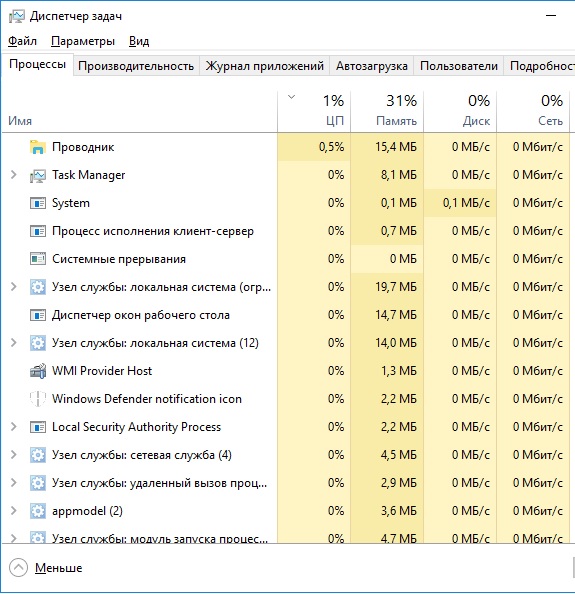The height and width of the screenshot is (594, 575).
Task: Click the System process icon
Action: 38,203
